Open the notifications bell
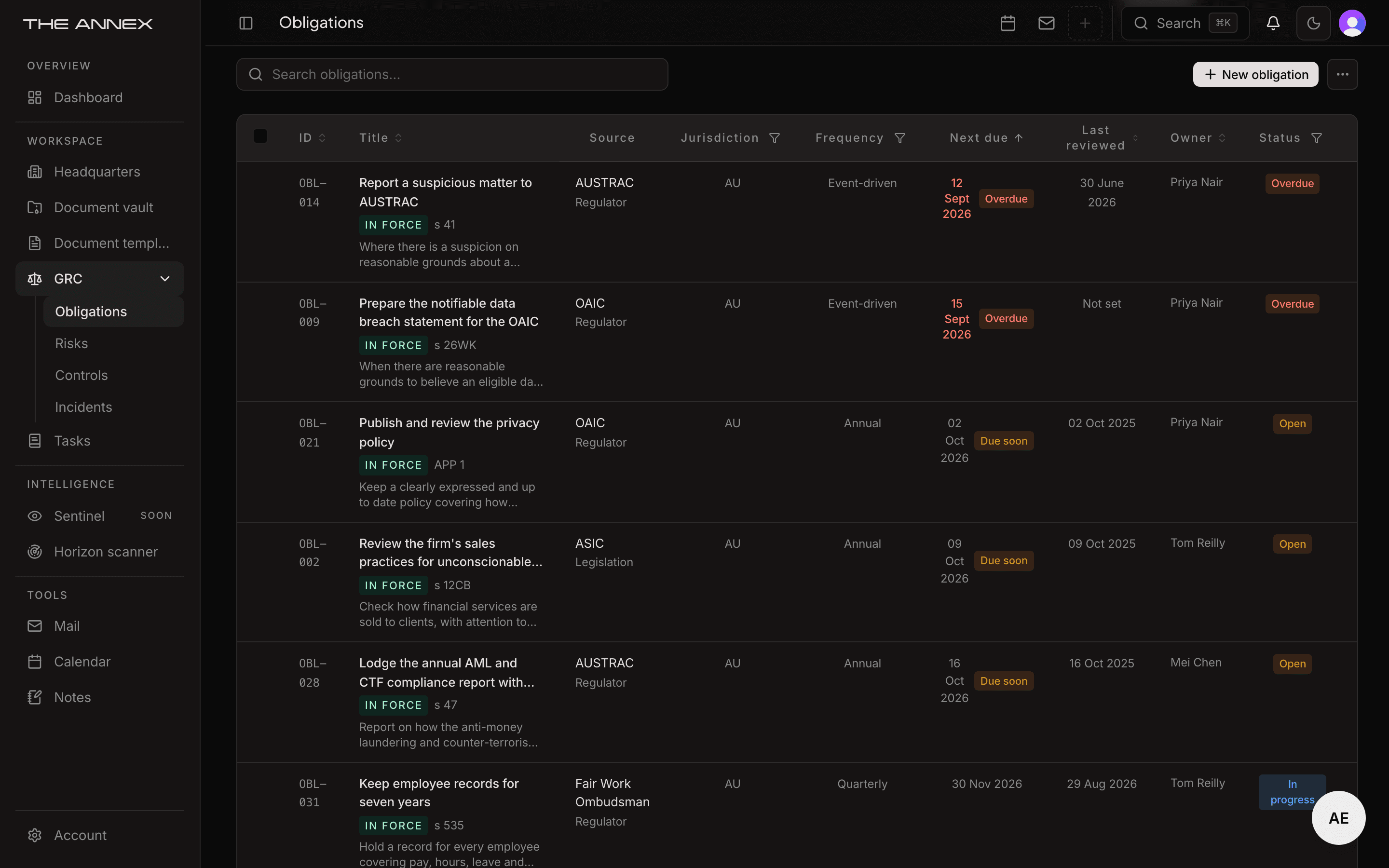Screen dimensions: 1389x868 point(1273,23)
